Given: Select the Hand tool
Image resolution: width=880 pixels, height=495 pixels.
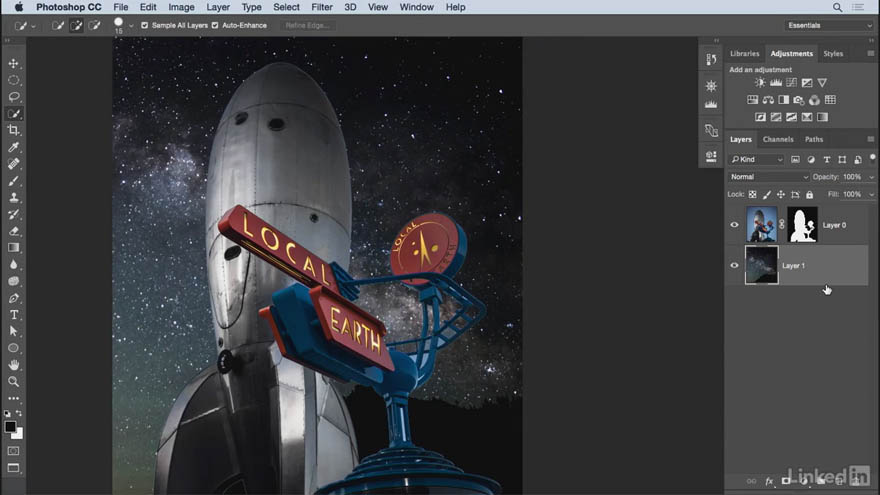Looking at the screenshot, I should tap(13, 365).
